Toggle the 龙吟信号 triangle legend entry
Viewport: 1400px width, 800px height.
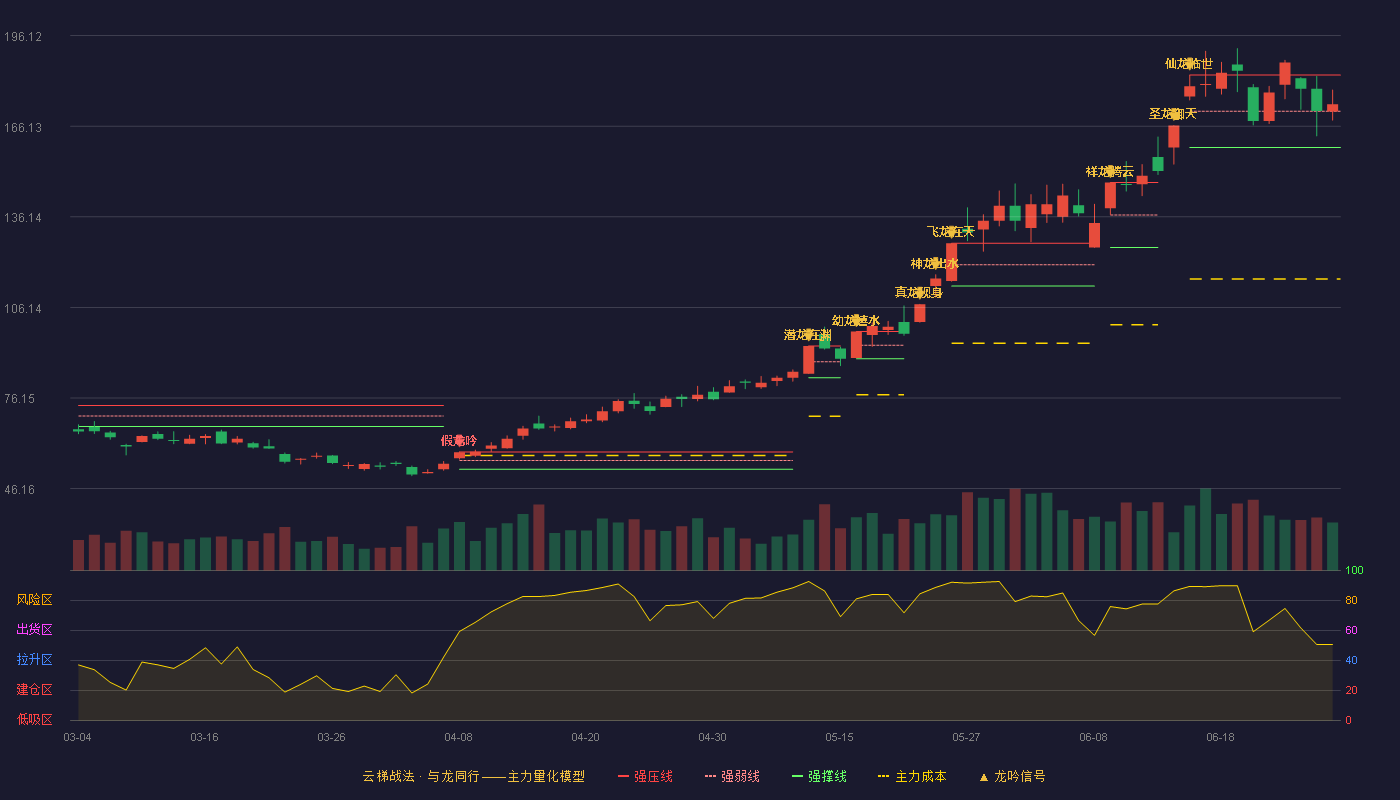coord(1011,776)
